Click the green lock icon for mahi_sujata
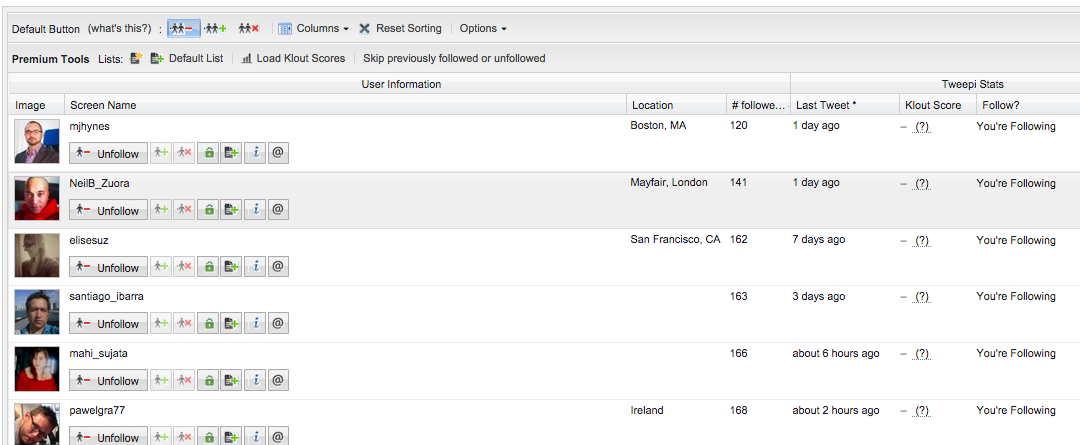This screenshot has width=1080, height=445. [208, 380]
